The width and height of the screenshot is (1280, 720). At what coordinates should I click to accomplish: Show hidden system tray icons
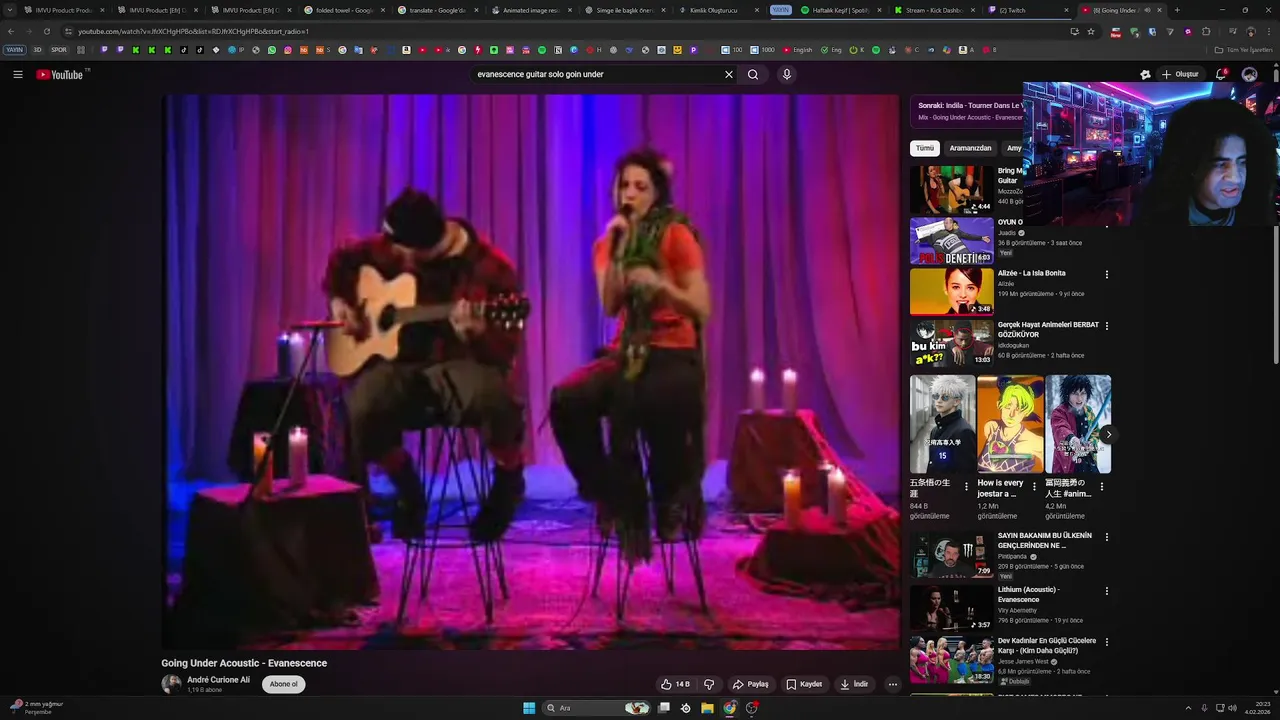coord(1188,708)
